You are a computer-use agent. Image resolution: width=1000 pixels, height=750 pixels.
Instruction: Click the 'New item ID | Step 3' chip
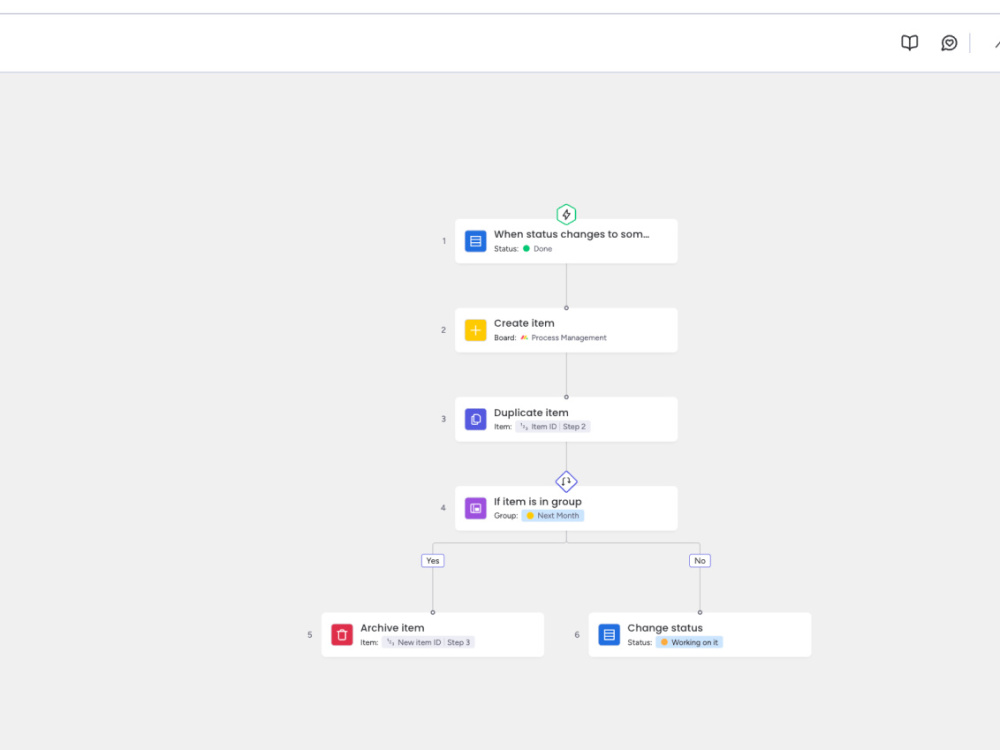tap(428, 642)
